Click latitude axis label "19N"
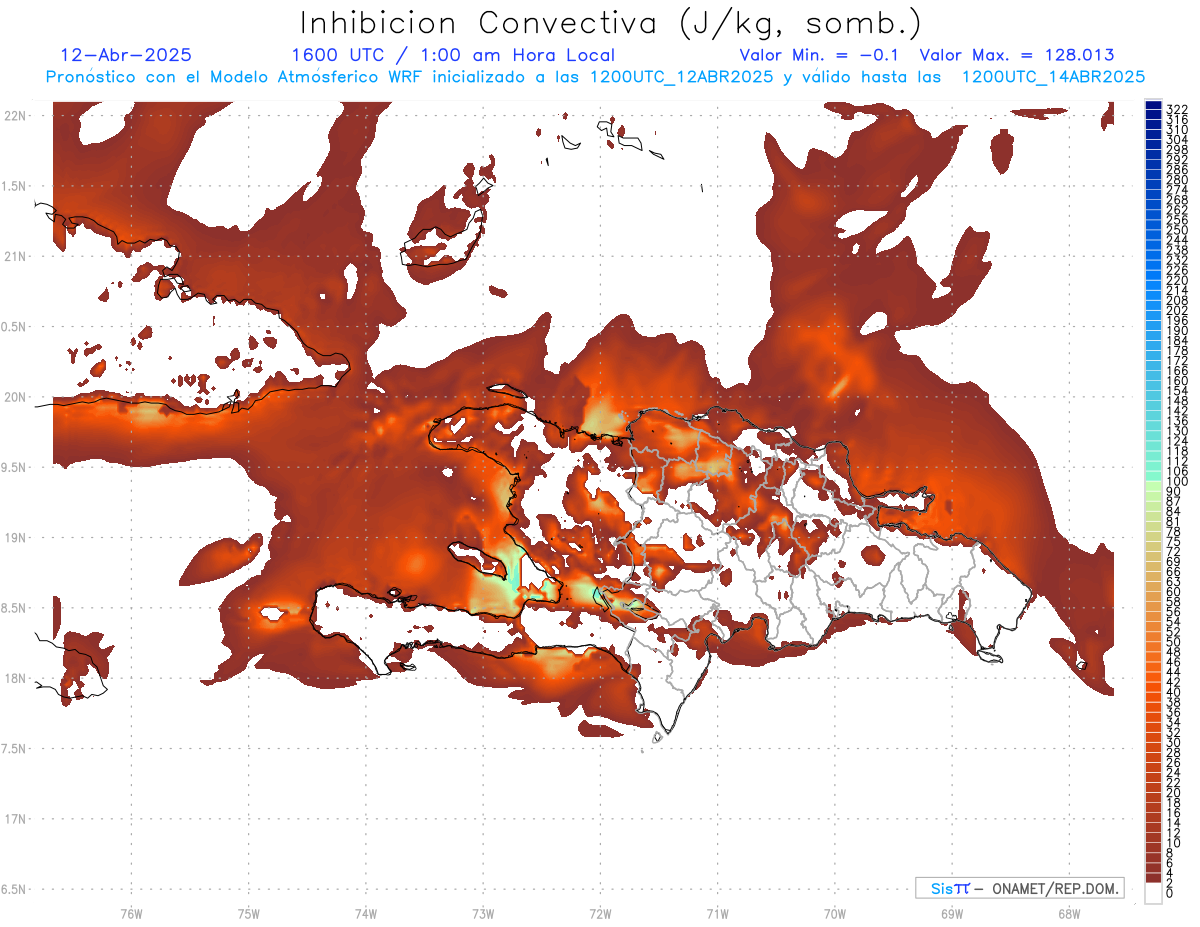Image resolution: width=1200 pixels, height=927 pixels. 14,538
